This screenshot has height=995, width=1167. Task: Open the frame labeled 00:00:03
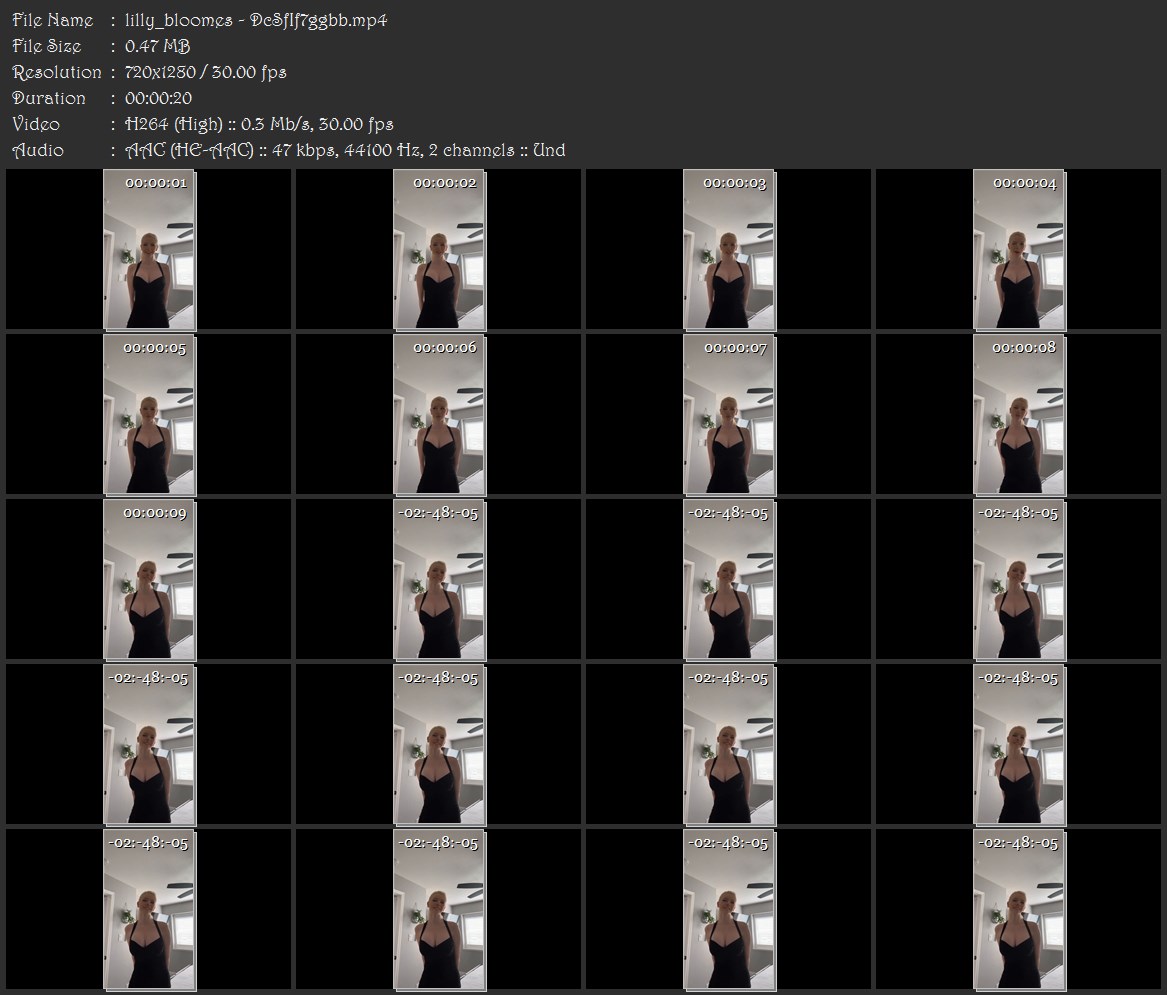(x=729, y=249)
